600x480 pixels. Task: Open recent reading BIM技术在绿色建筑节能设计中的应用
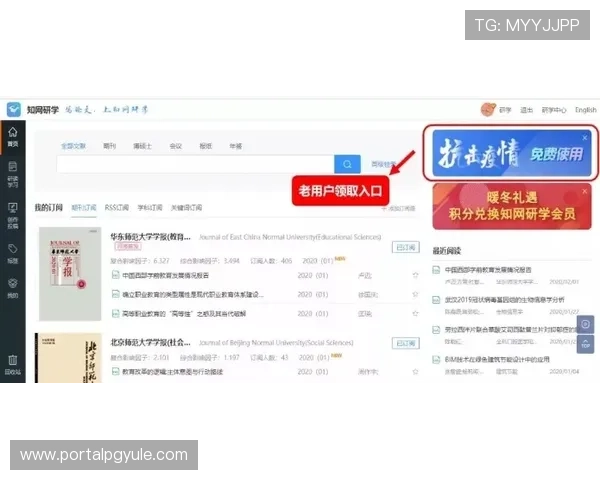pos(497,359)
